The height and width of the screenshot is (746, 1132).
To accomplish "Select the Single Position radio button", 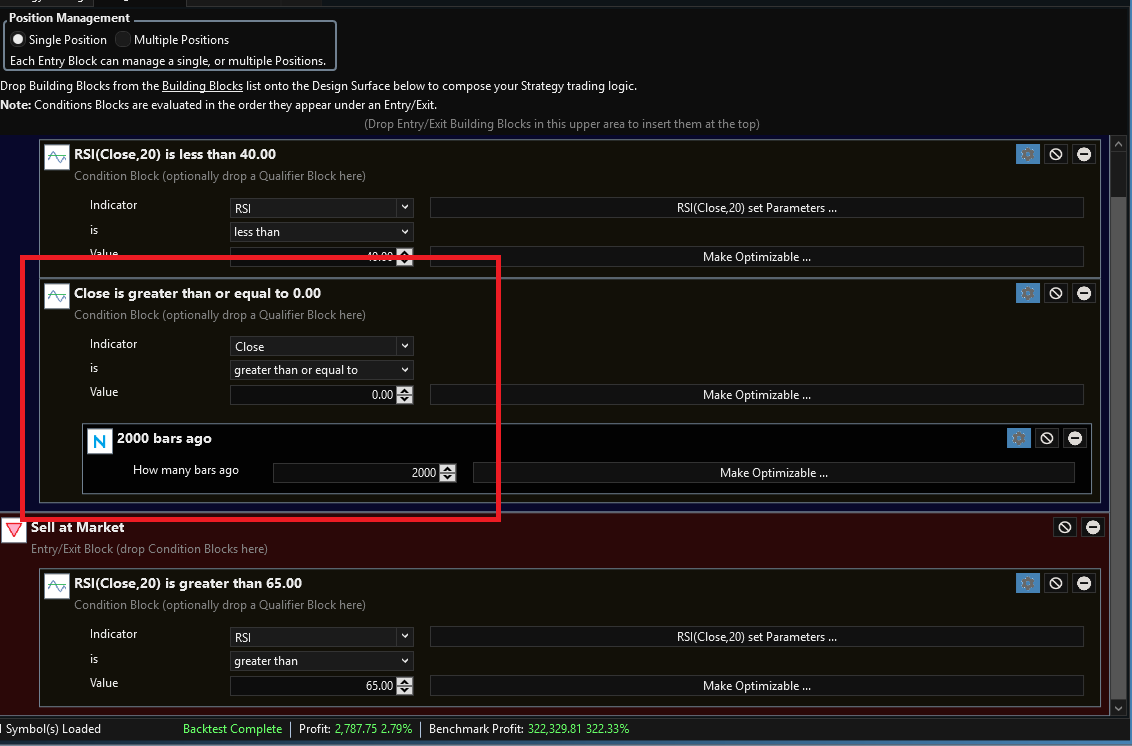I will click(x=18, y=40).
